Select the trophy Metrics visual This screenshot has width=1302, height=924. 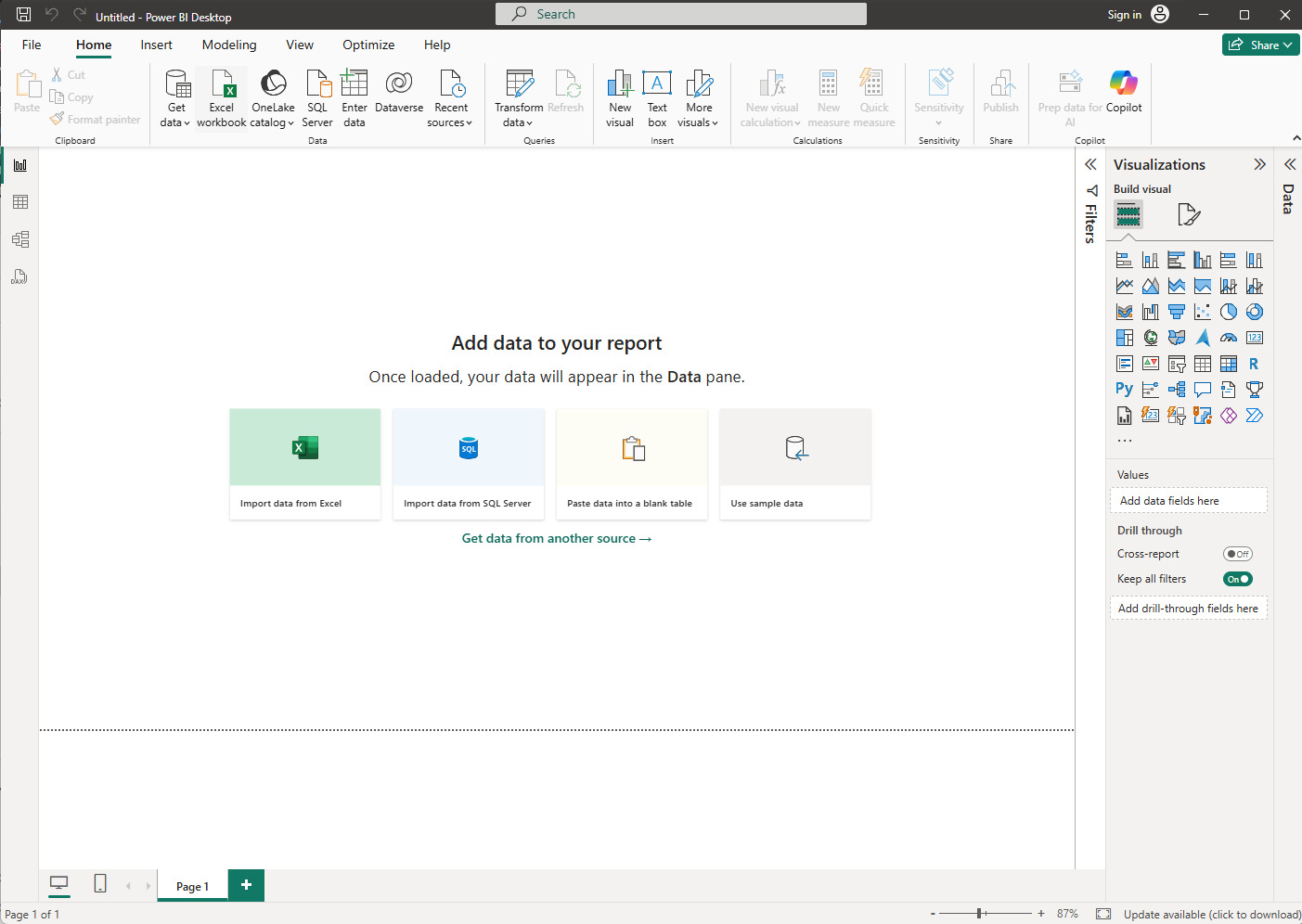(1255, 390)
